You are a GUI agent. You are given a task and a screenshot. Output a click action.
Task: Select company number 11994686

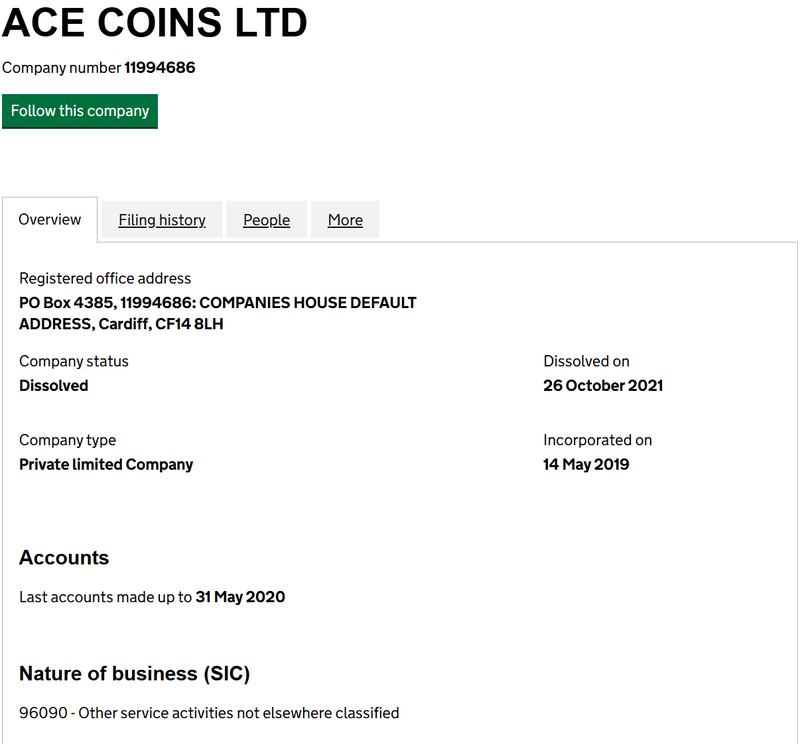160,67
